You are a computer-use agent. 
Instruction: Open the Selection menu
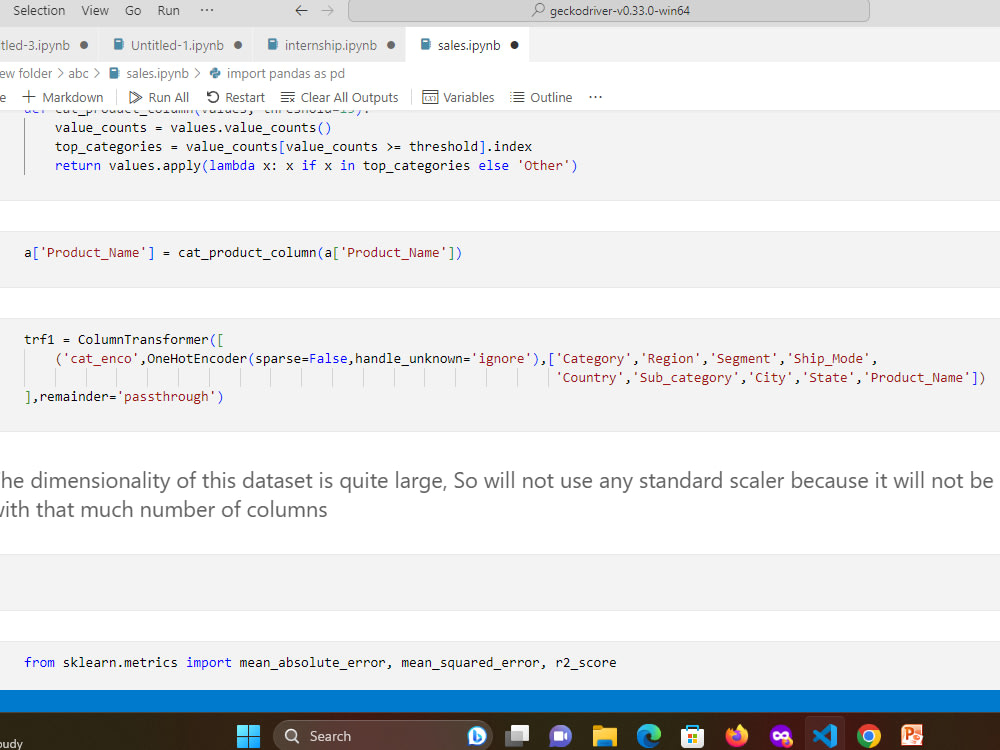(39, 10)
